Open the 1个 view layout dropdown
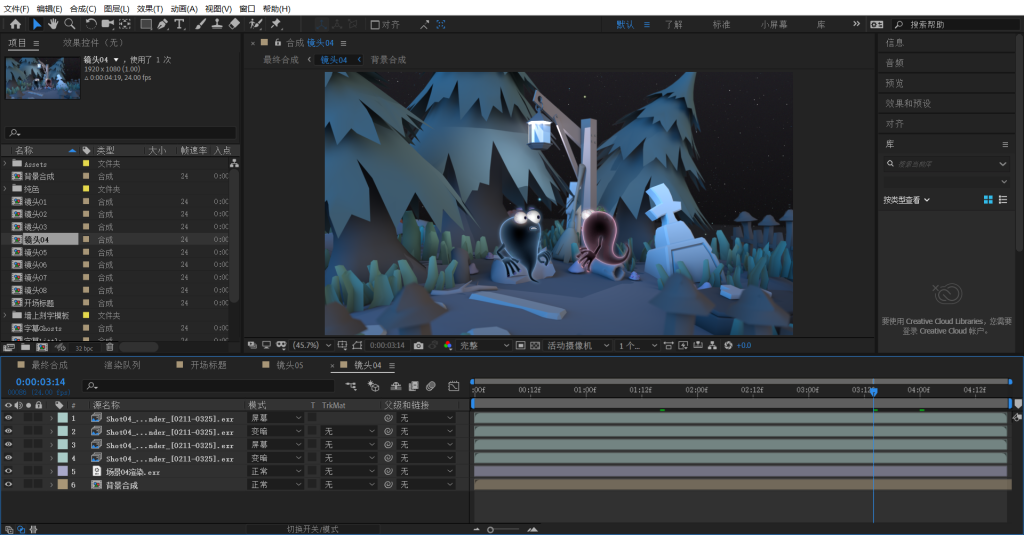This screenshot has height=535, width=1024. (x=637, y=346)
